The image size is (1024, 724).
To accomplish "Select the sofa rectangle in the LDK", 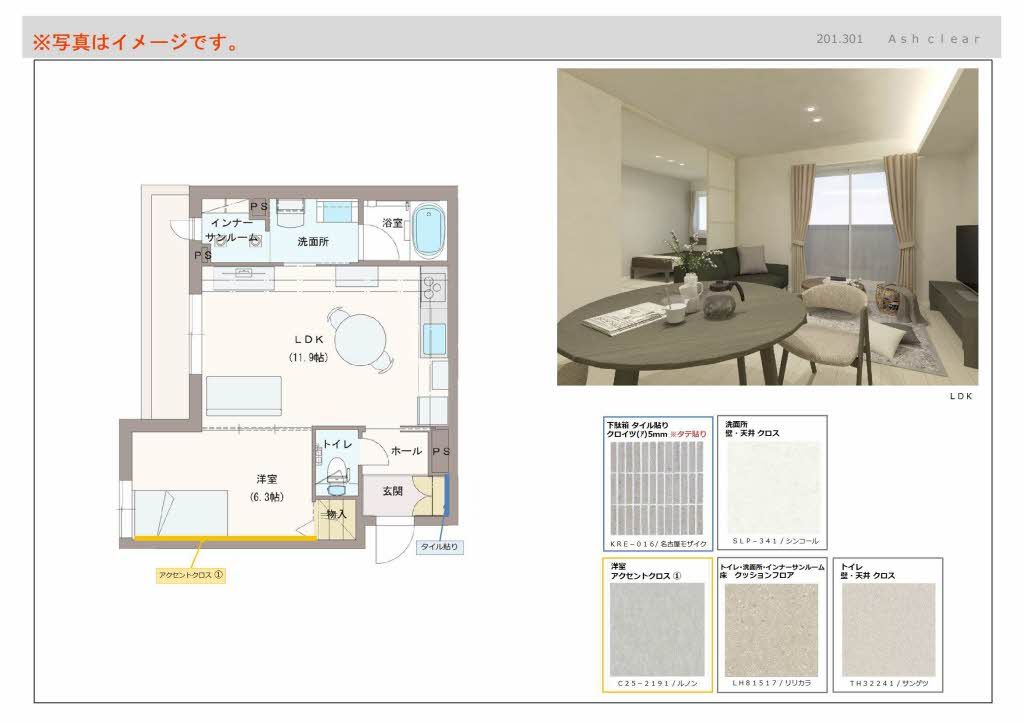I will coord(245,396).
